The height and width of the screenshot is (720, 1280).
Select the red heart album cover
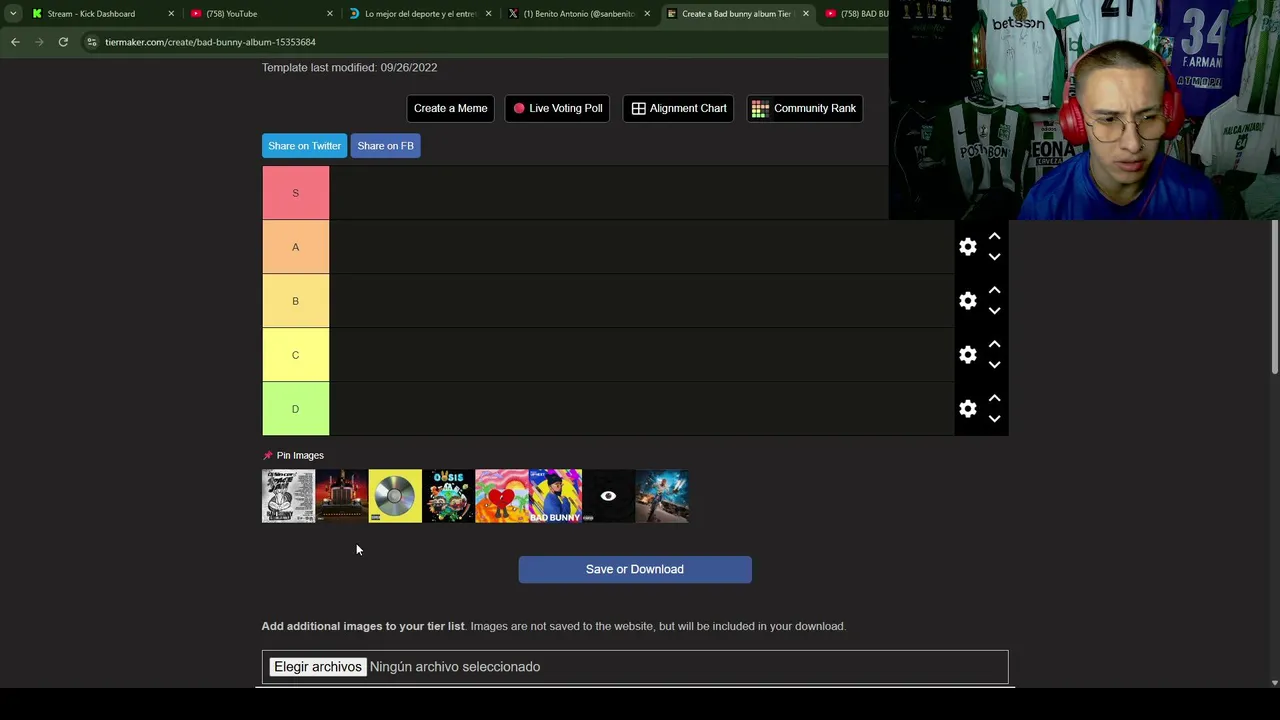(502, 496)
